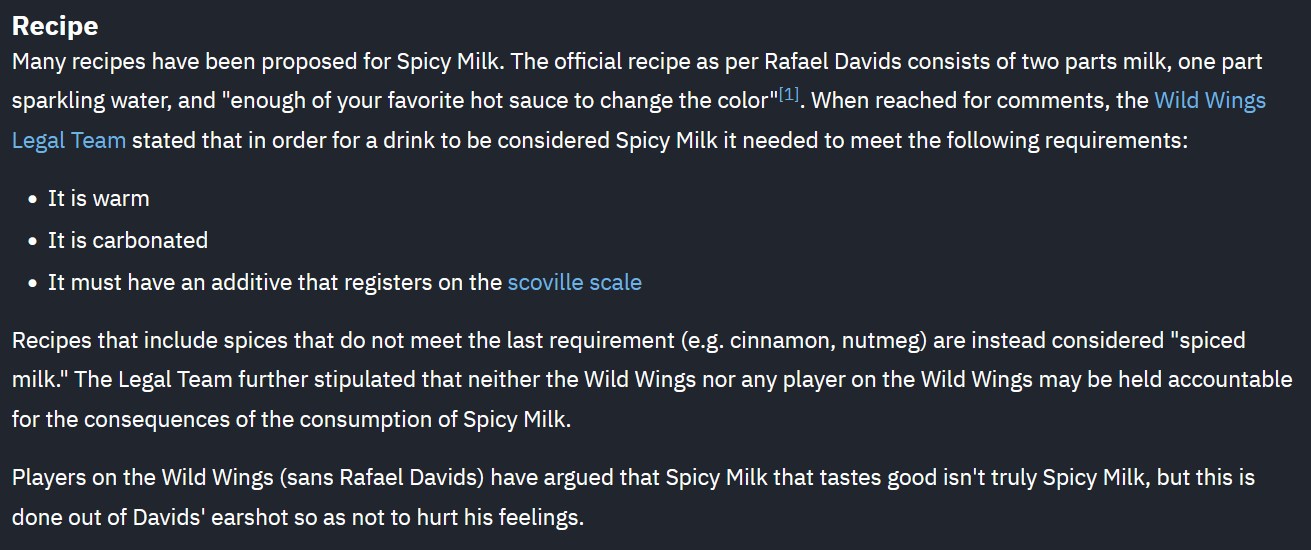Open the blue Wild Wings link text

coord(1210,101)
